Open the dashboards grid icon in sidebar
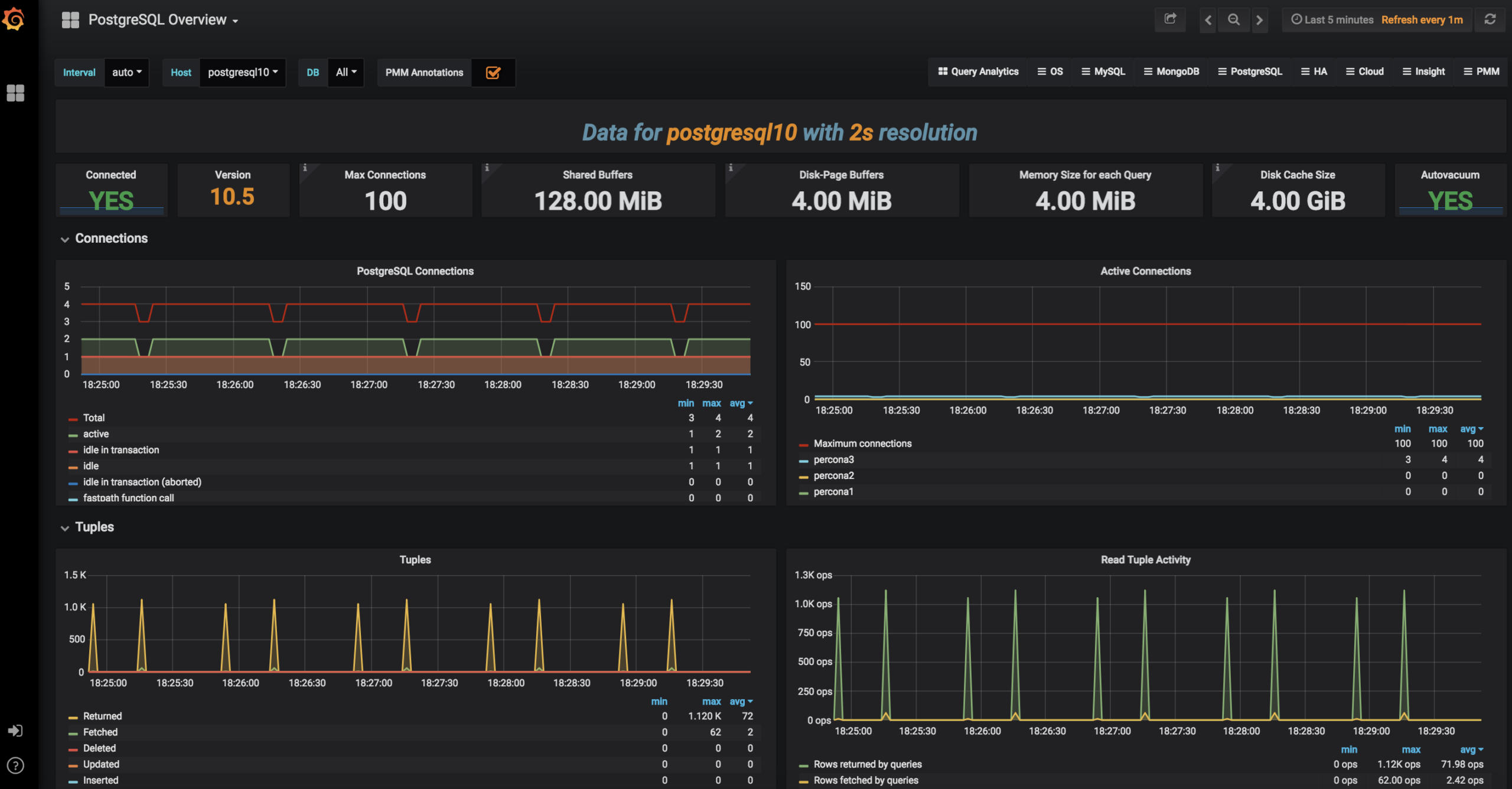This screenshot has width=1512, height=789. (15, 93)
